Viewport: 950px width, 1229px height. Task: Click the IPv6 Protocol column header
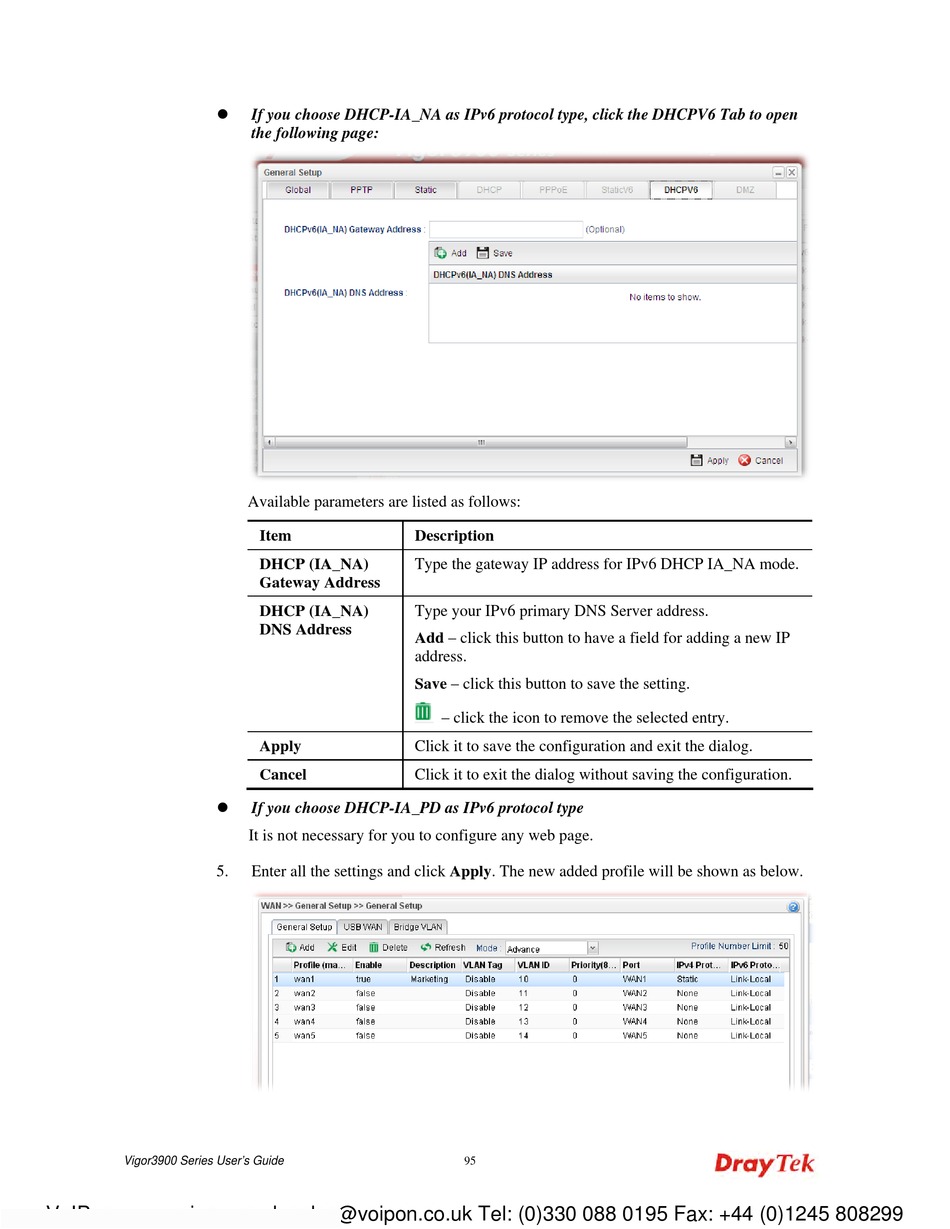click(756, 965)
